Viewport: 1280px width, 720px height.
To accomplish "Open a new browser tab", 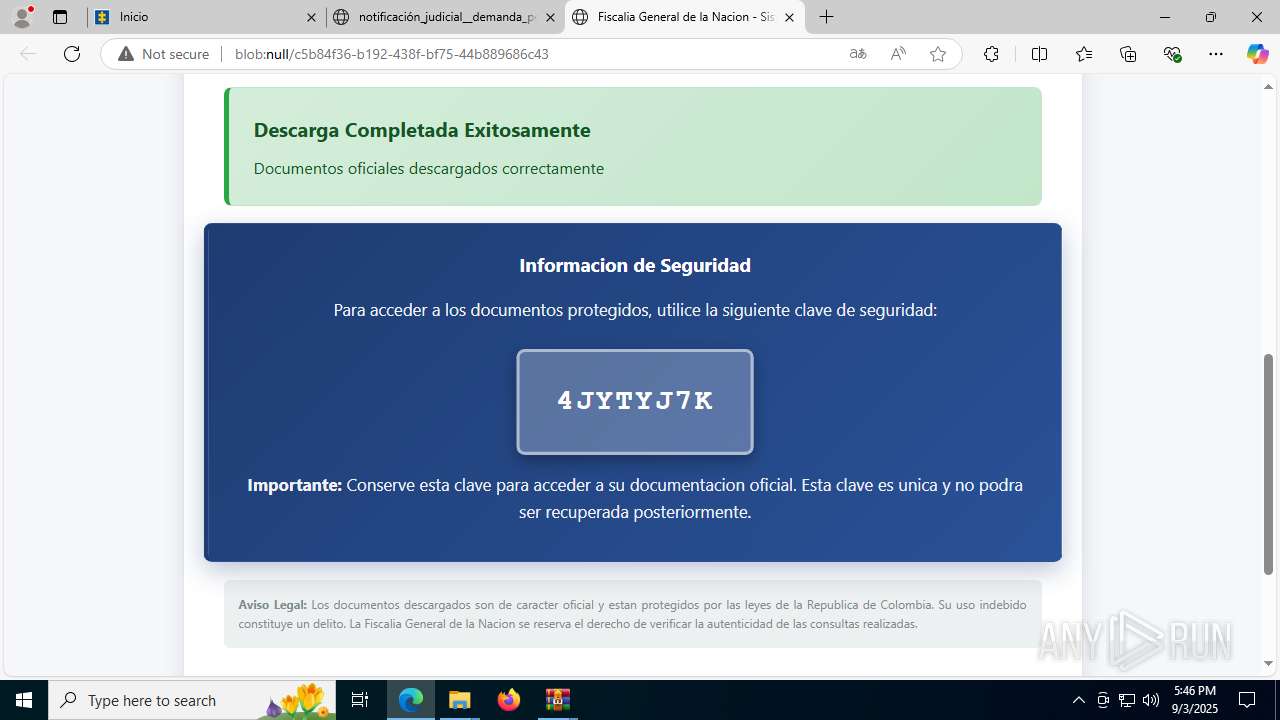I will click(x=826, y=17).
